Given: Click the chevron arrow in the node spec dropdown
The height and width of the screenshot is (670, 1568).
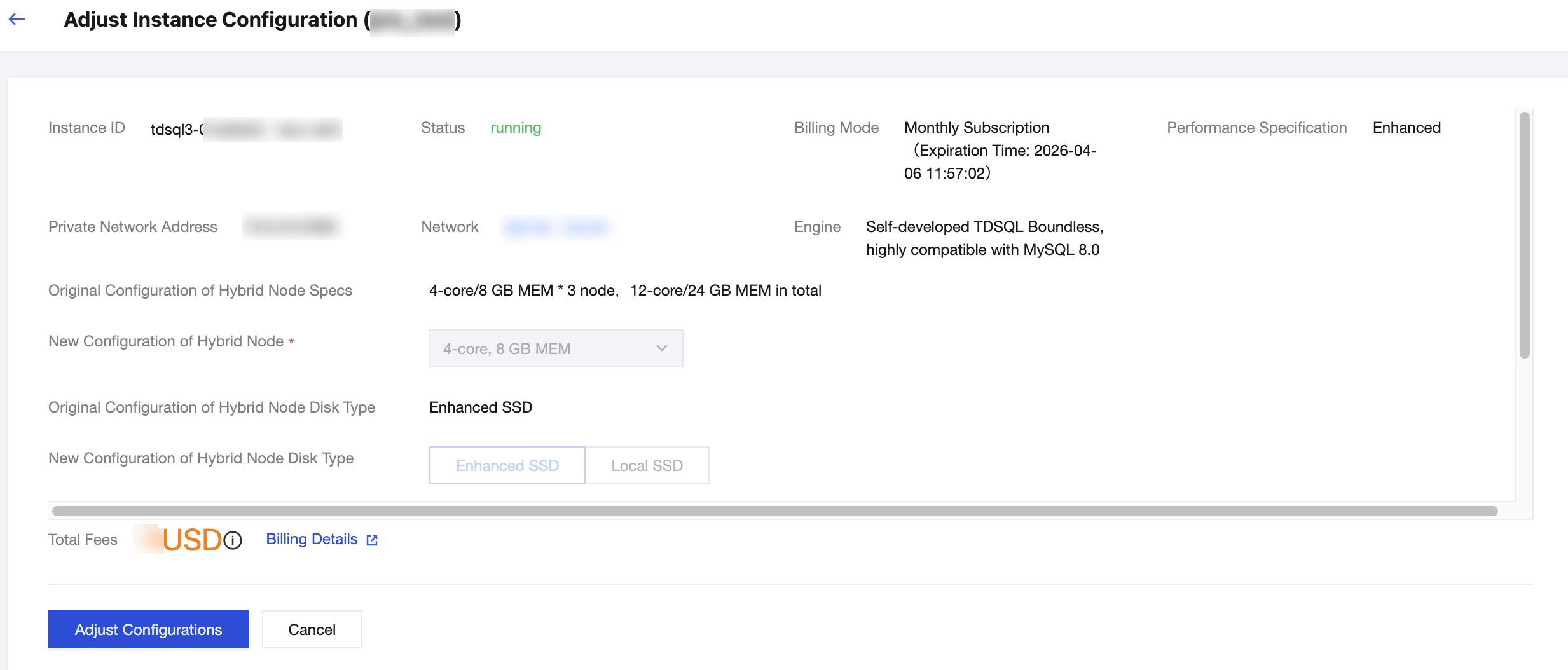Looking at the screenshot, I should (x=661, y=348).
